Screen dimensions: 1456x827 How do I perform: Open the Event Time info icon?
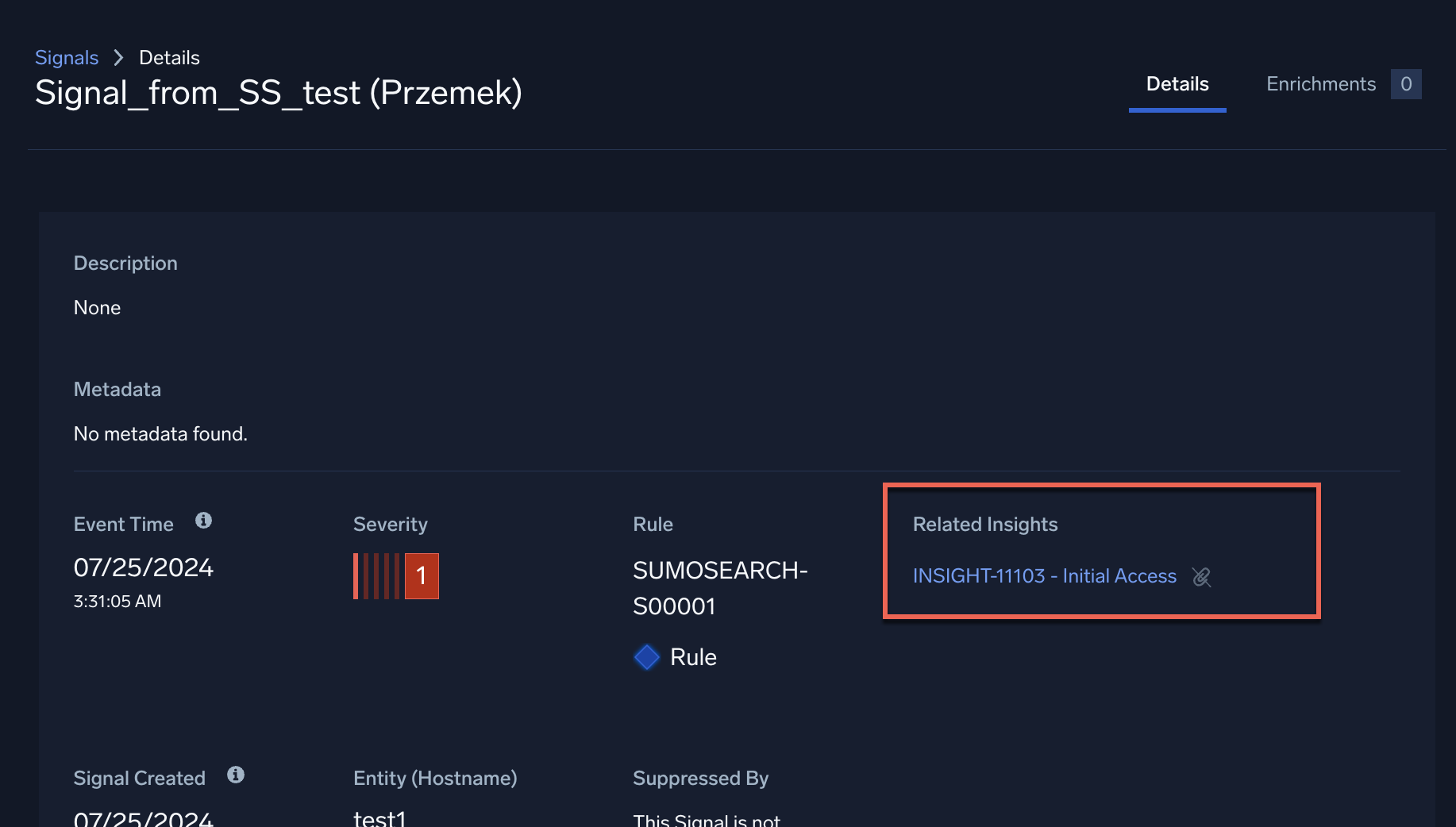204,521
